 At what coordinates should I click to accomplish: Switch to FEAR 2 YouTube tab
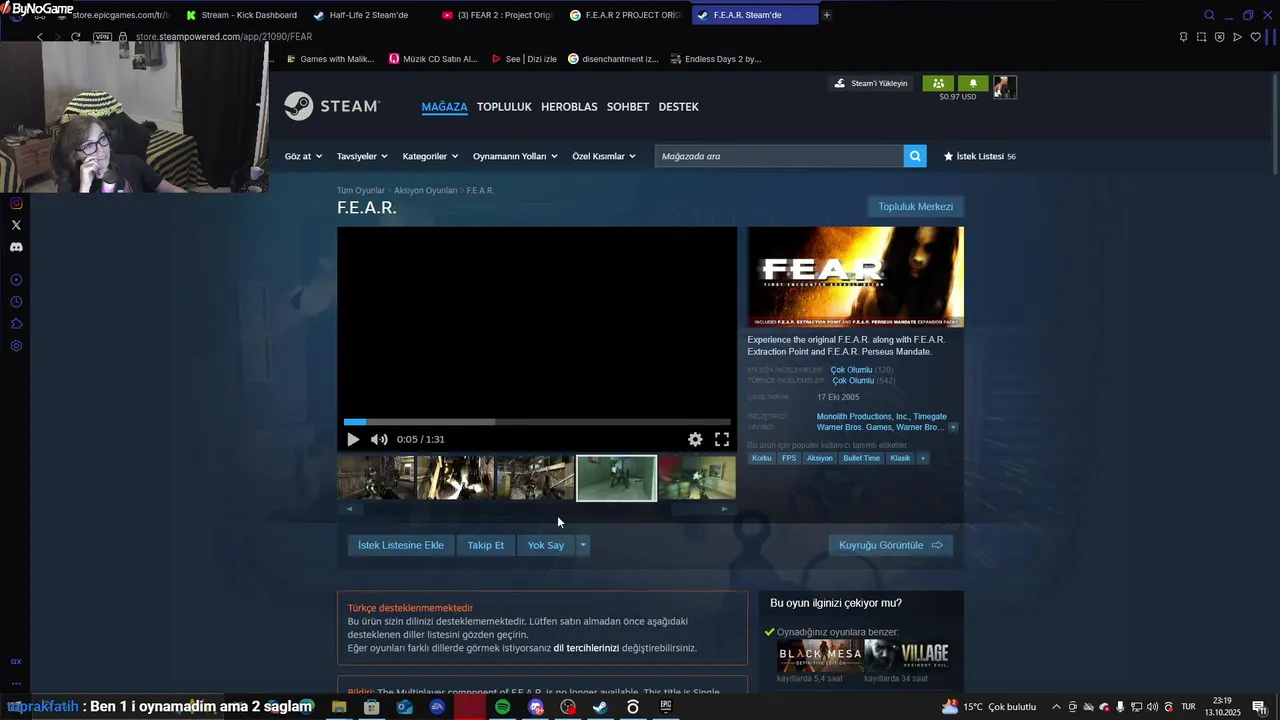[x=497, y=15]
